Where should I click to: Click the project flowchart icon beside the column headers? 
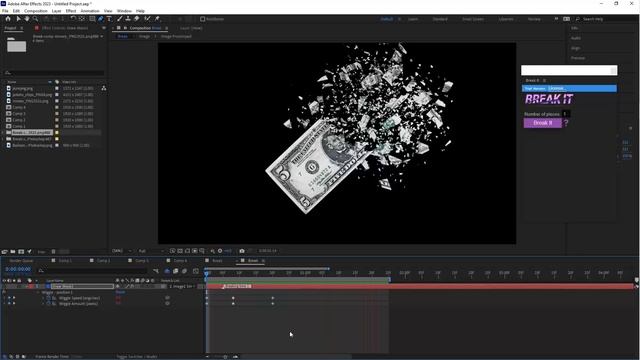click(x=104, y=88)
